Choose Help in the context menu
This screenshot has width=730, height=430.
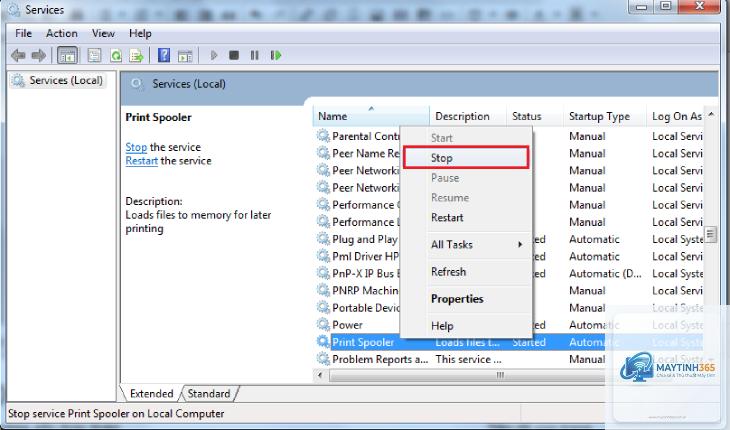coord(466,326)
